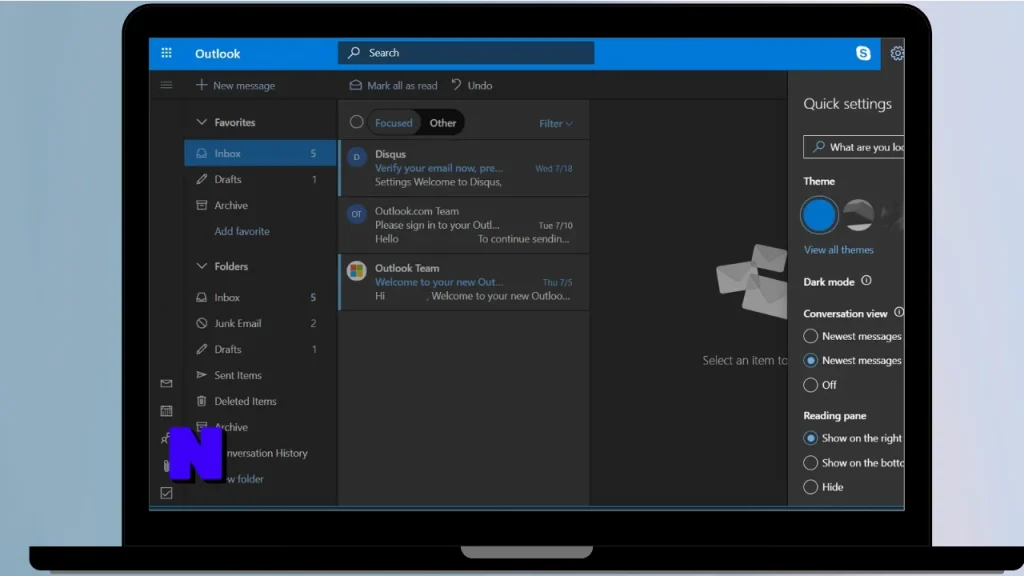Click the Microsoft logo avatar of Outlook Team
Image resolution: width=1024 pixels, height=576 pixels.
coord(357,270)
